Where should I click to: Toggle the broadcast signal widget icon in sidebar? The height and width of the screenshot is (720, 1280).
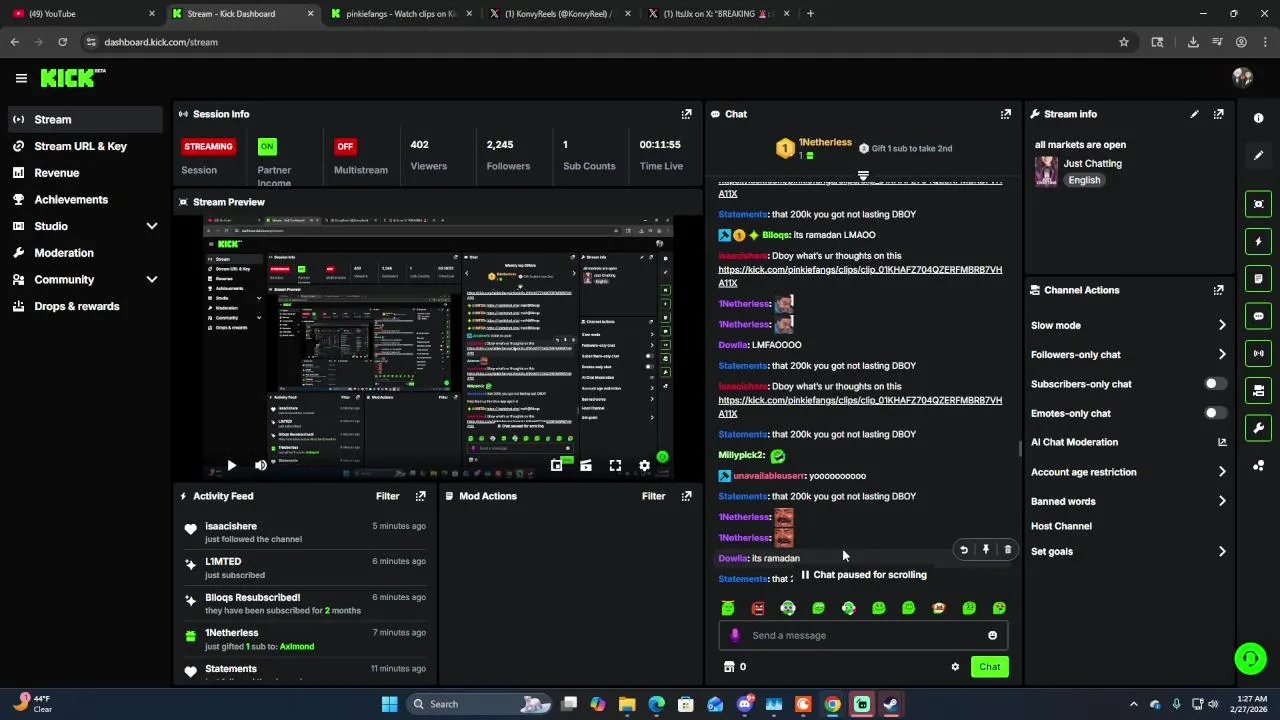[x=1258, y=353]
